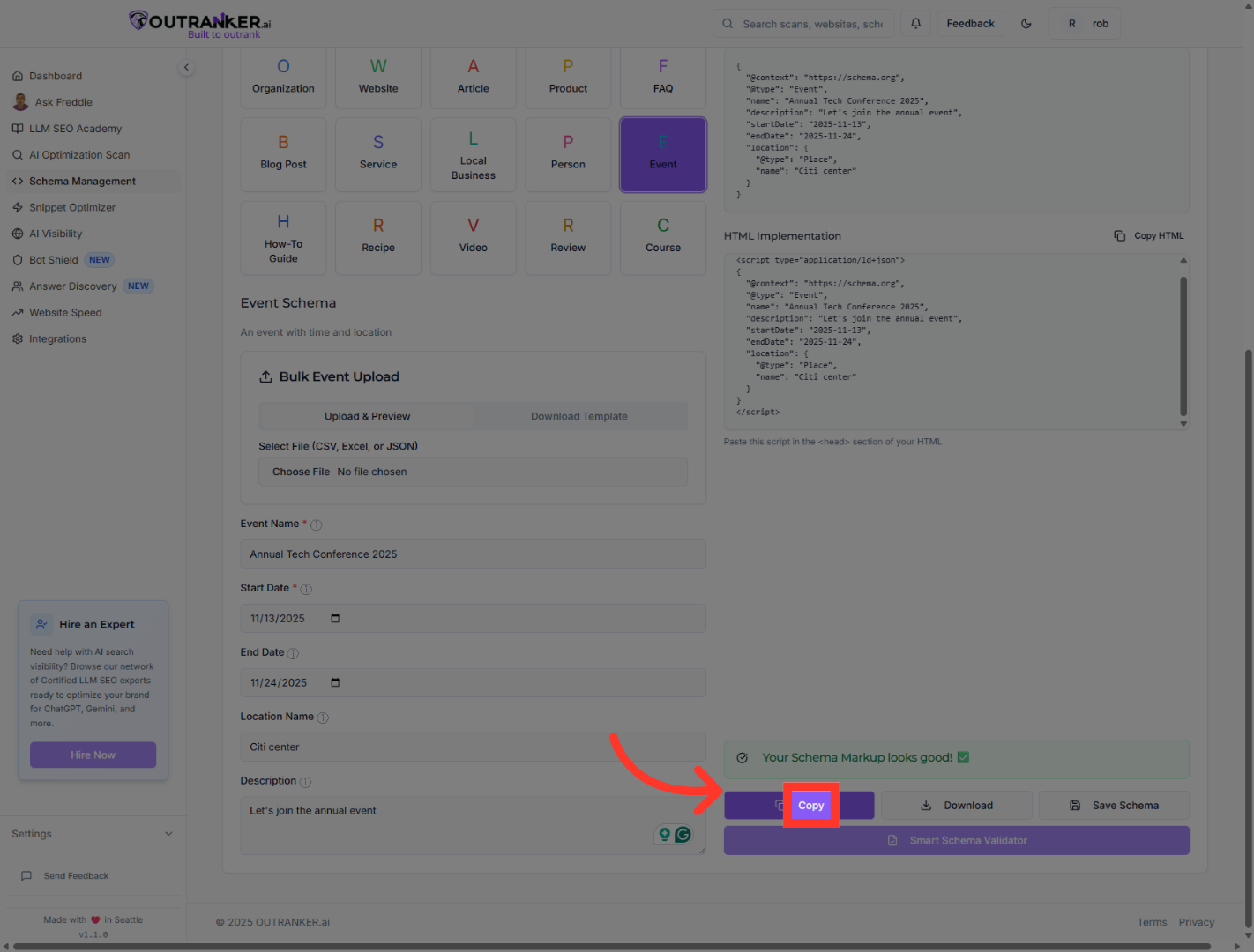Choose the Local Business schema type

474,155
